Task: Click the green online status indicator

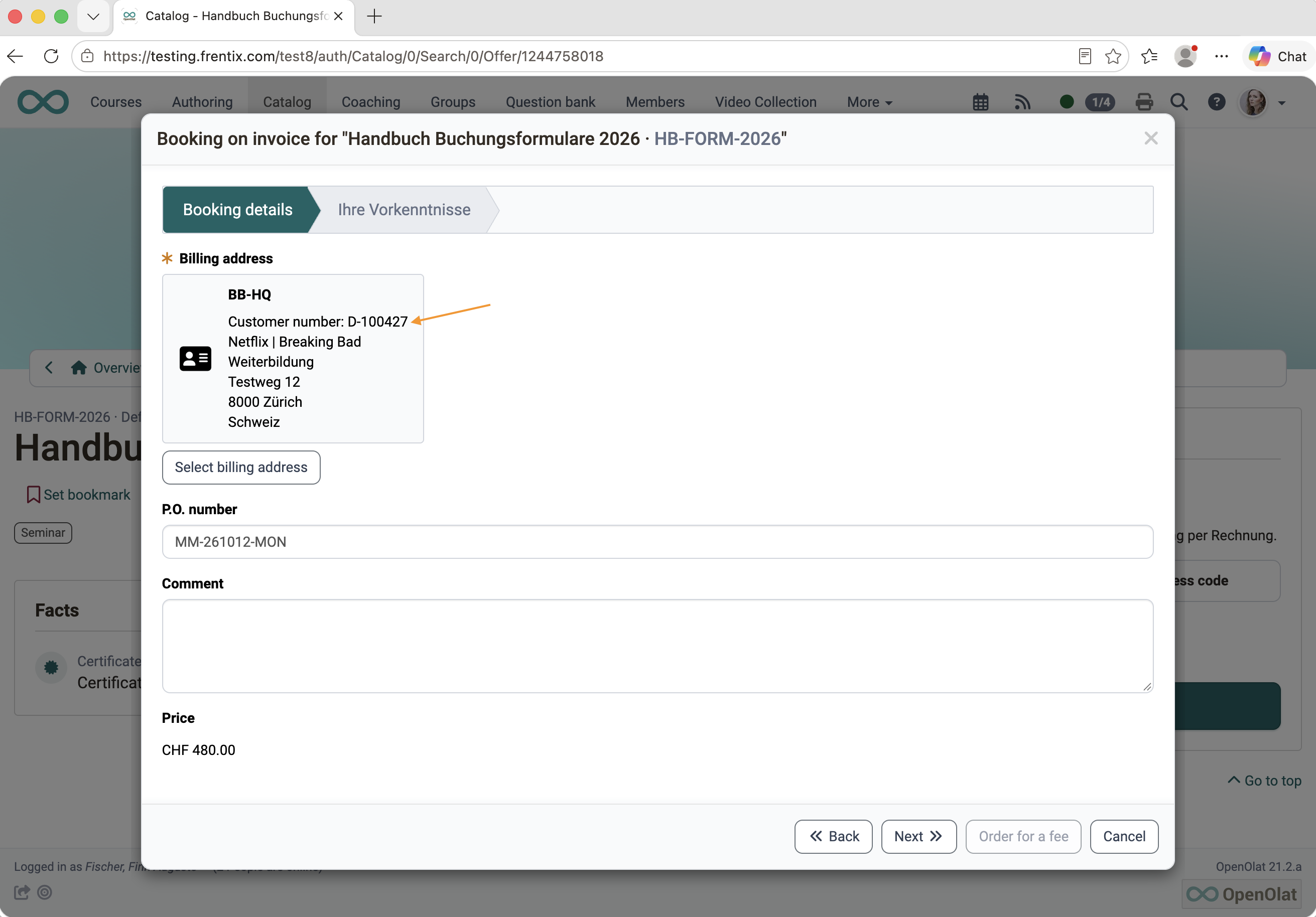Action: pos(1066,102)
